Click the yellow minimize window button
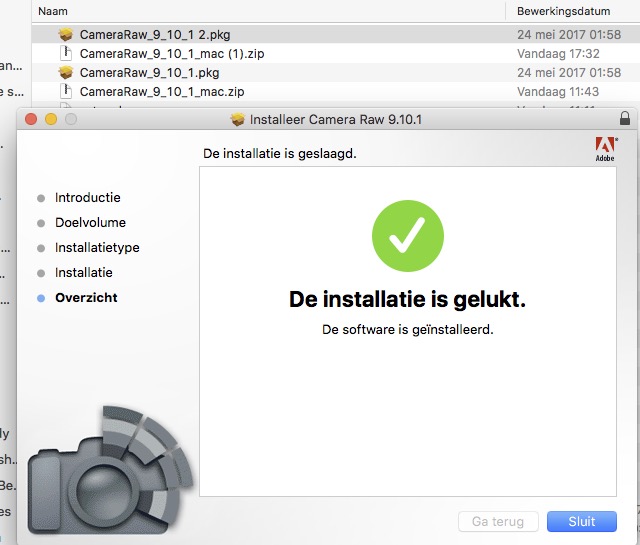The width and height of the screenshot is (640, 545). (51, 119)
